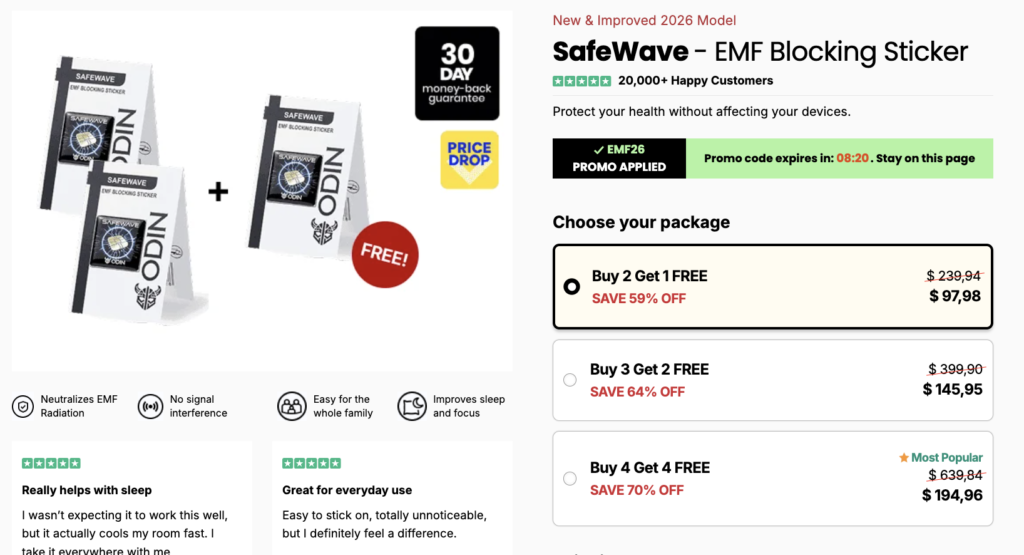Click the family icon for whole family
1024x555 pixels.
292,406
